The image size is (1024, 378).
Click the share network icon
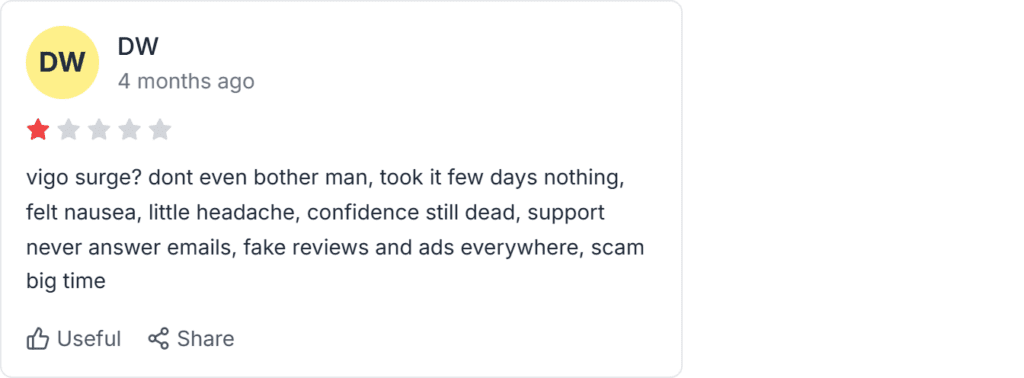[159, 338]
